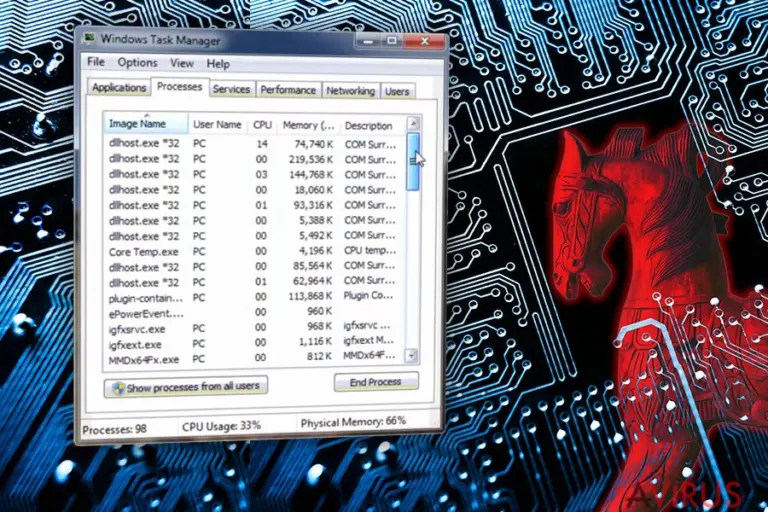Open the Options menu
Viewport: 768px width, 512px height.
click(x=137, y=63)
